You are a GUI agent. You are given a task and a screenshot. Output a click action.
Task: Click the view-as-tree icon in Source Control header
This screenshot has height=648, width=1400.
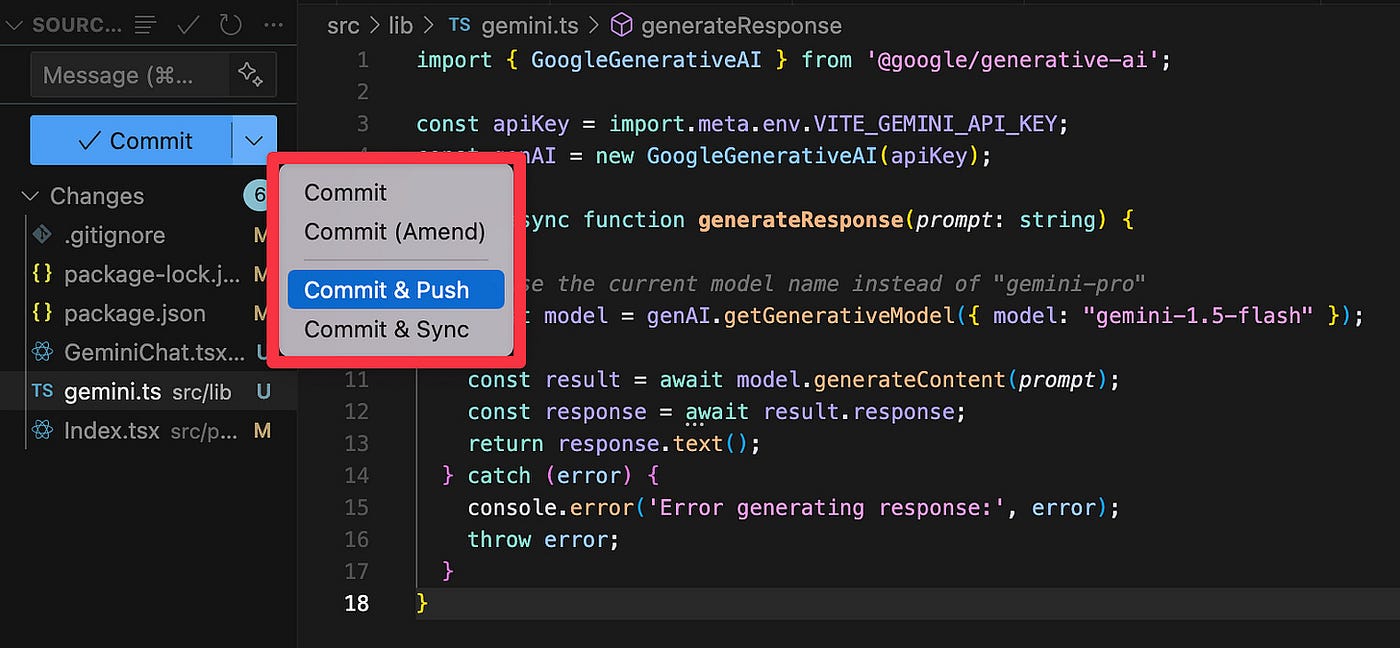pyautogui.click(x=145, y=24)
